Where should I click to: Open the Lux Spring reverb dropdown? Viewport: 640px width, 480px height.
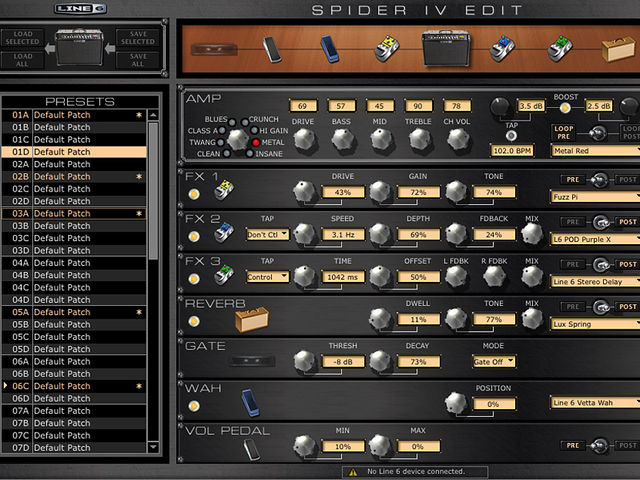pyautogui.click(x=595, y=324)
